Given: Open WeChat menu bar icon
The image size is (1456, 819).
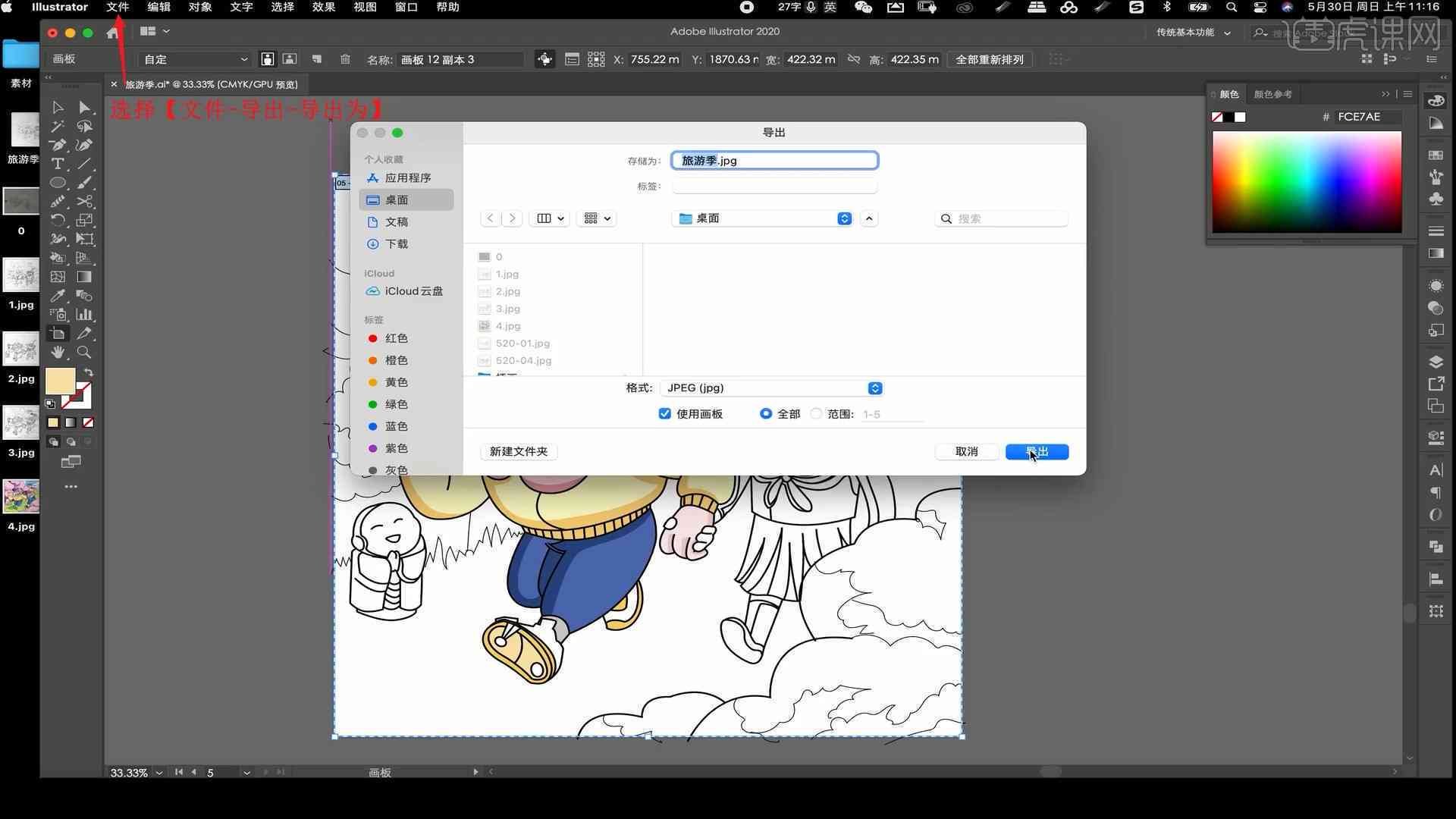Looking at the screenshot, I should pos(863,8).
